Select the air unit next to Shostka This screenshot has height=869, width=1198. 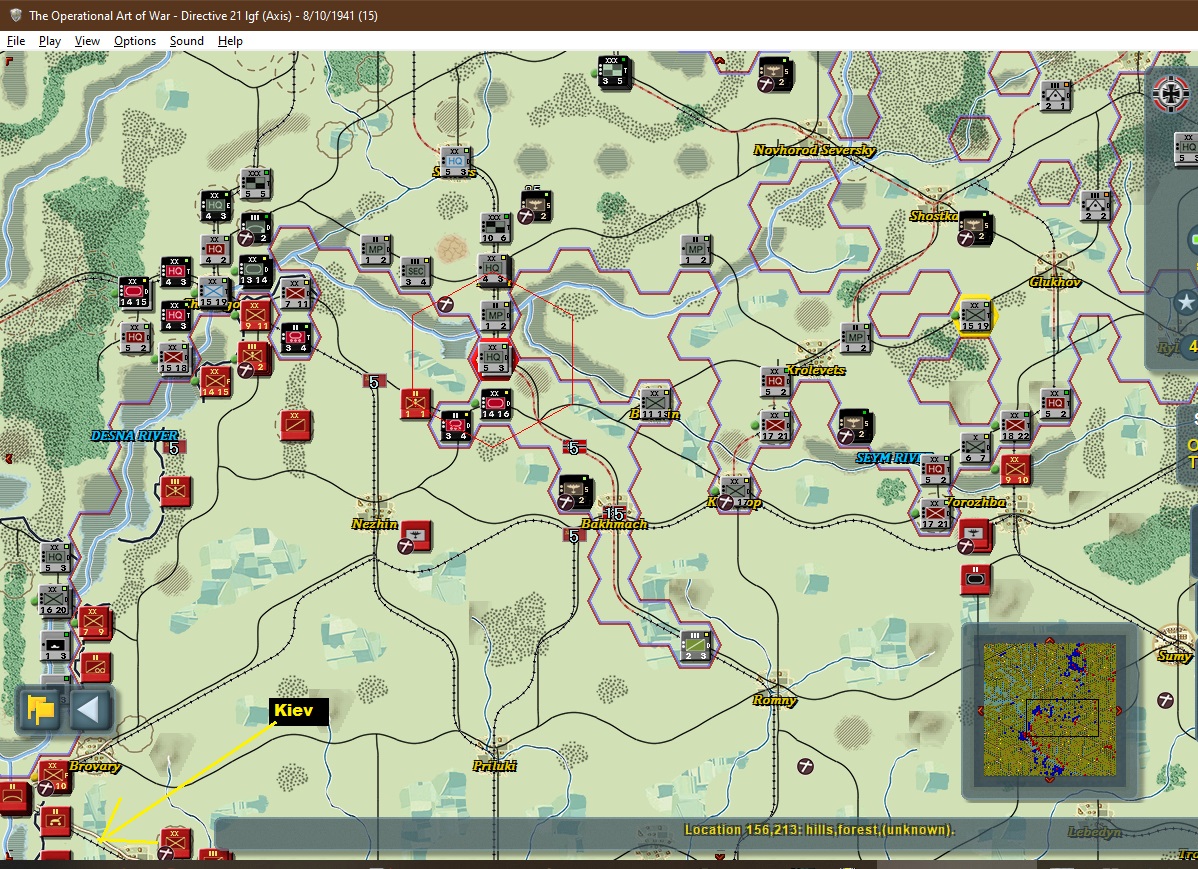click(975, 229)
